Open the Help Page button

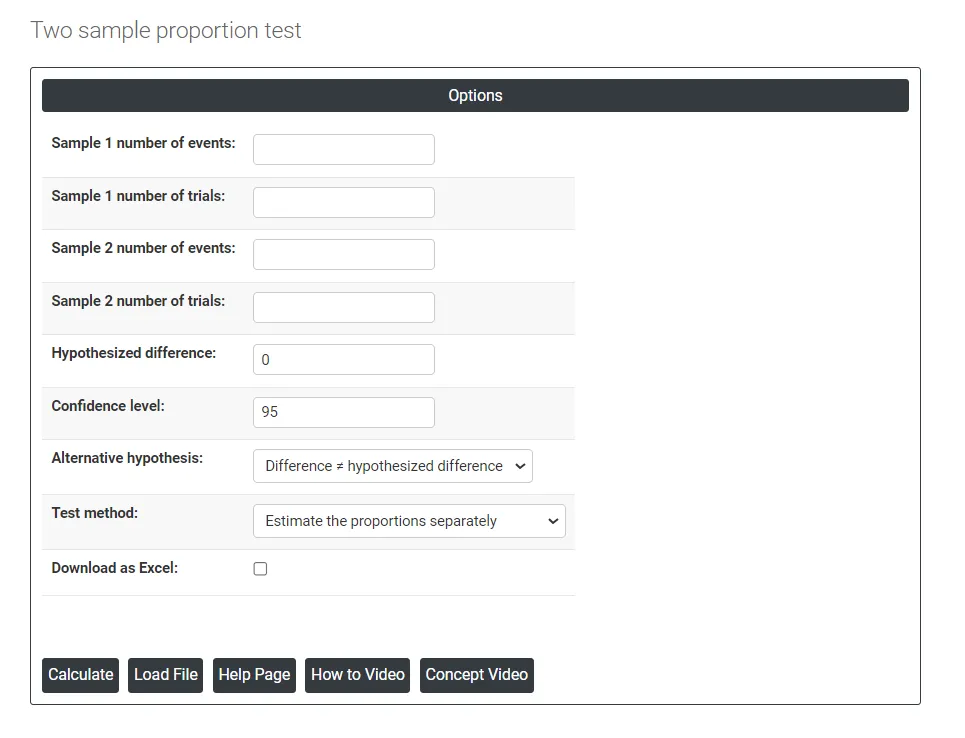(254, 675)
